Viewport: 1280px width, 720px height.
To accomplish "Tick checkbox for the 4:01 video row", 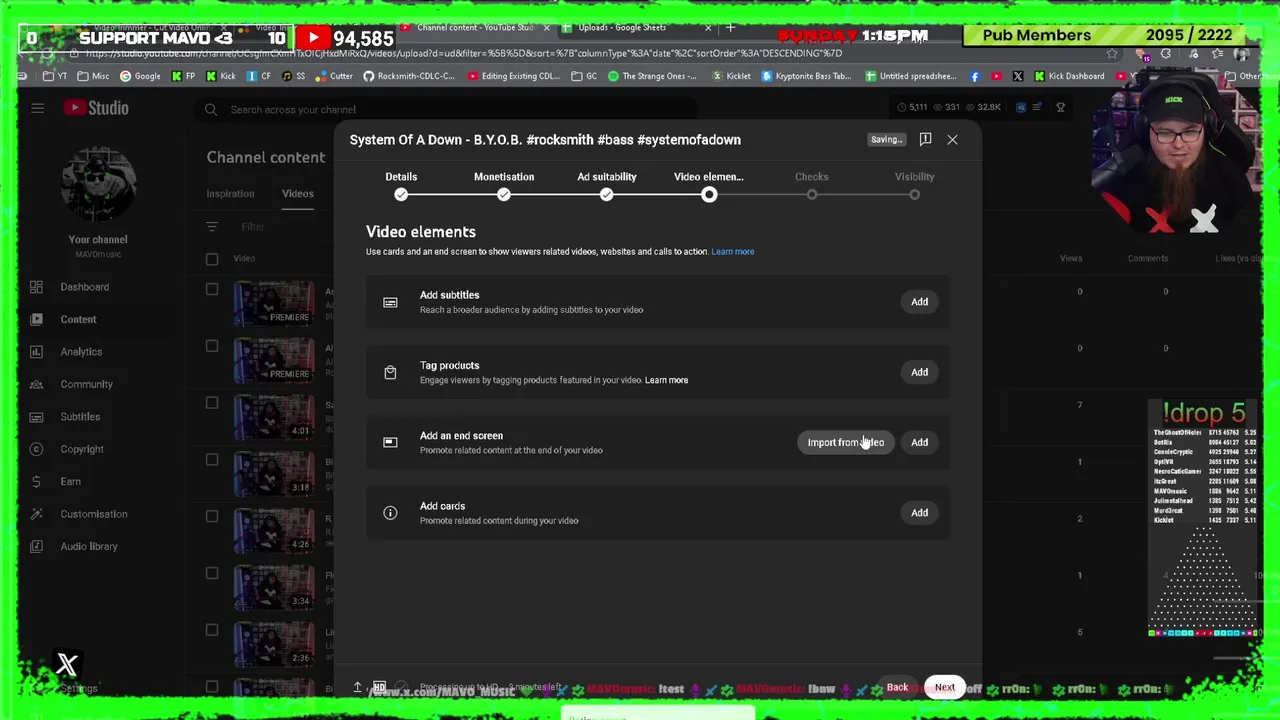I will click(x=212, y=403).
